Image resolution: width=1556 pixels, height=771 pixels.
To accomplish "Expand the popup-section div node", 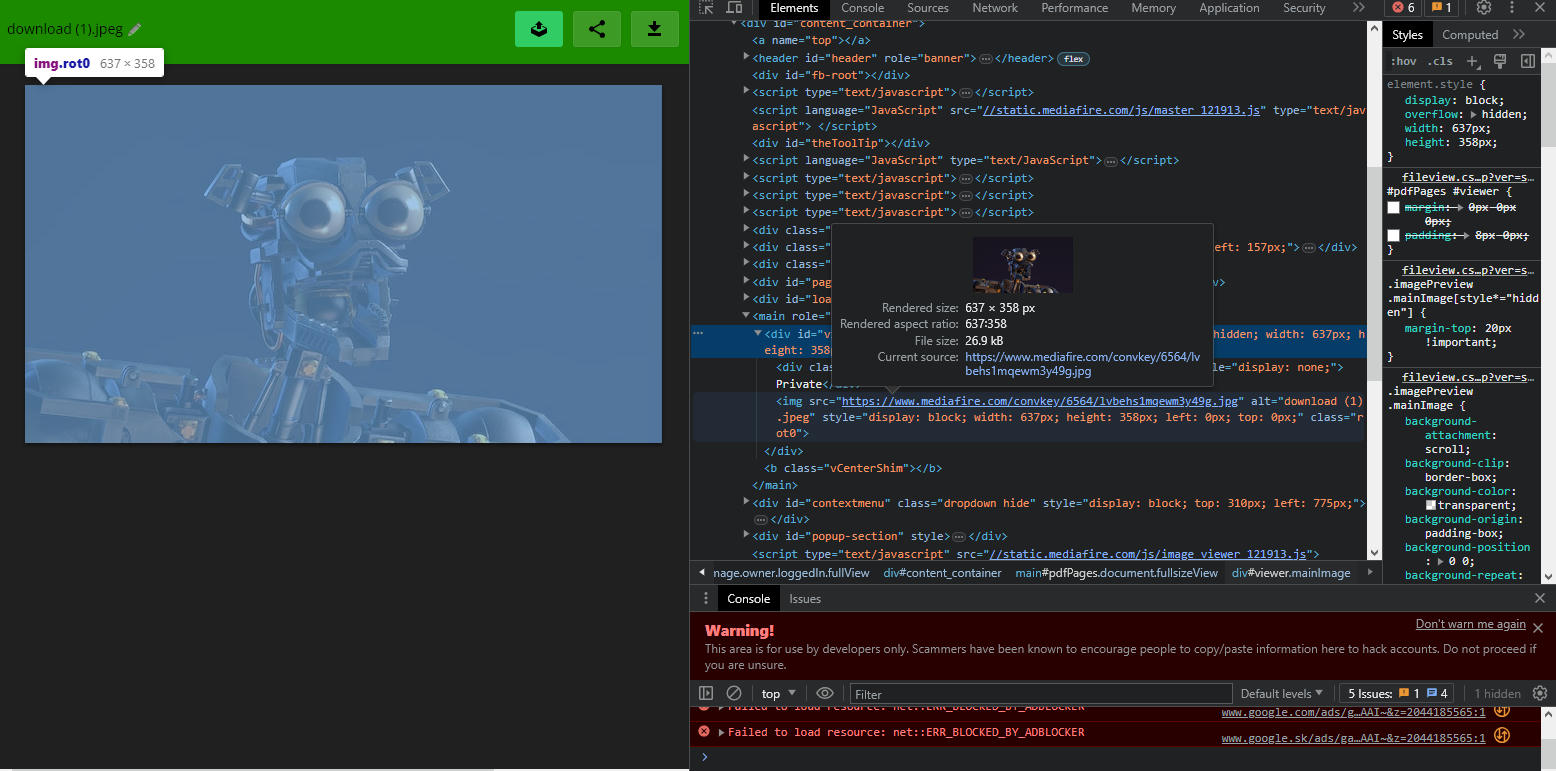I will click(x=746, y=536).
